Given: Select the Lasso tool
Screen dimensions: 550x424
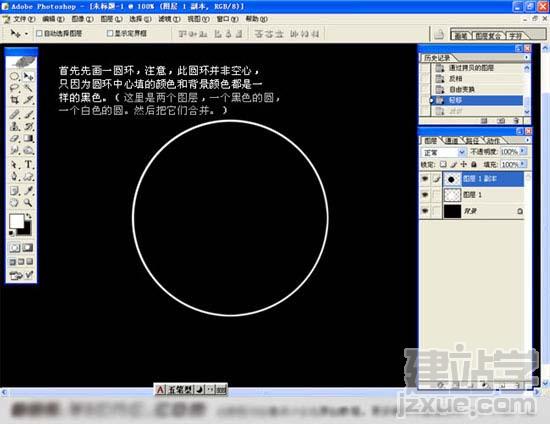Looking at the screenshot, I should 14,88.
